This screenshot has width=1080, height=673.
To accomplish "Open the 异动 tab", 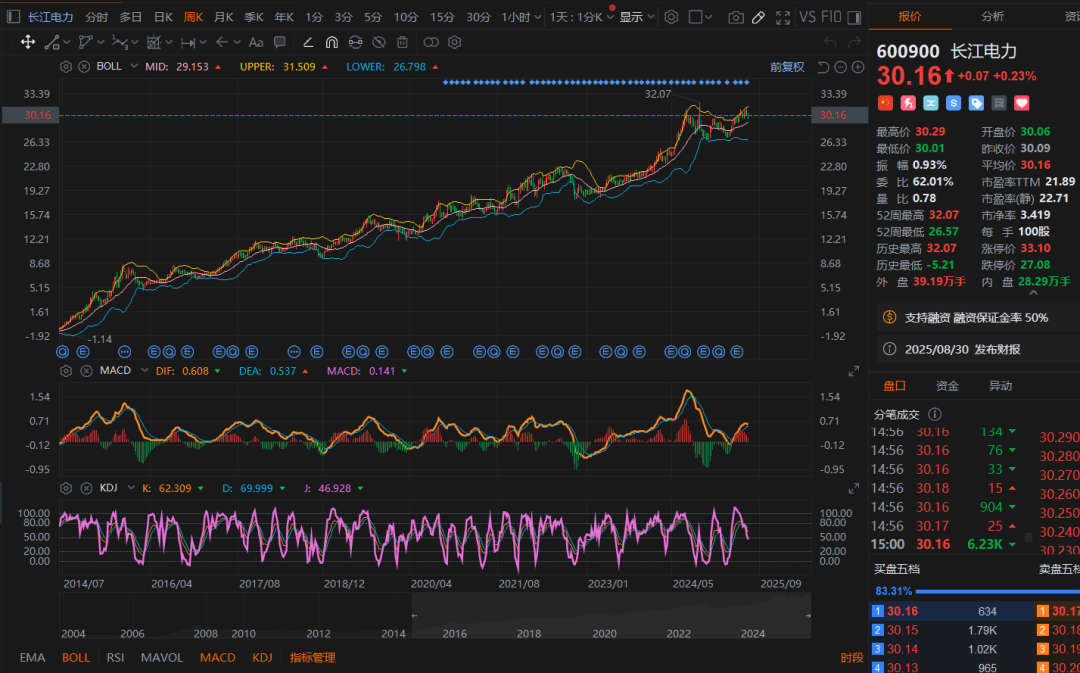I will [x=1000, y=386].
